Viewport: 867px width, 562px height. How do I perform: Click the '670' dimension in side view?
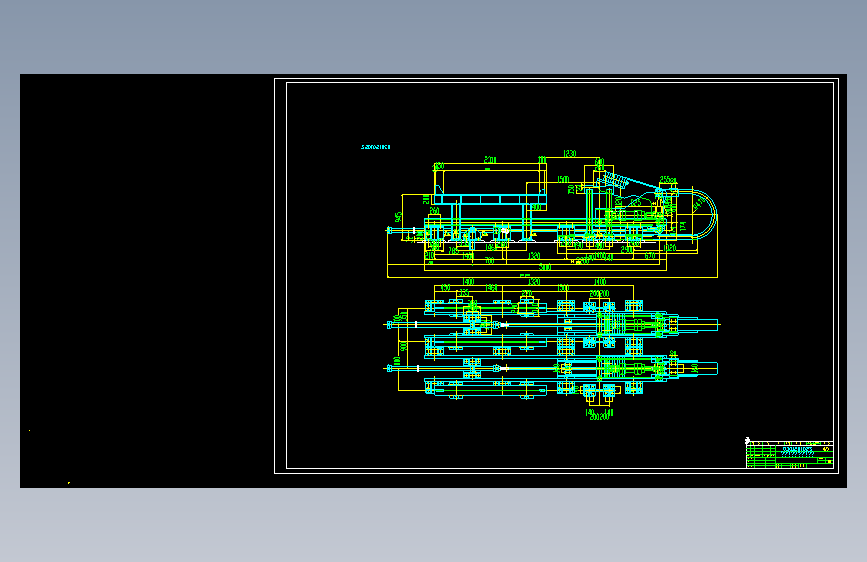click(x=650, y=256)
